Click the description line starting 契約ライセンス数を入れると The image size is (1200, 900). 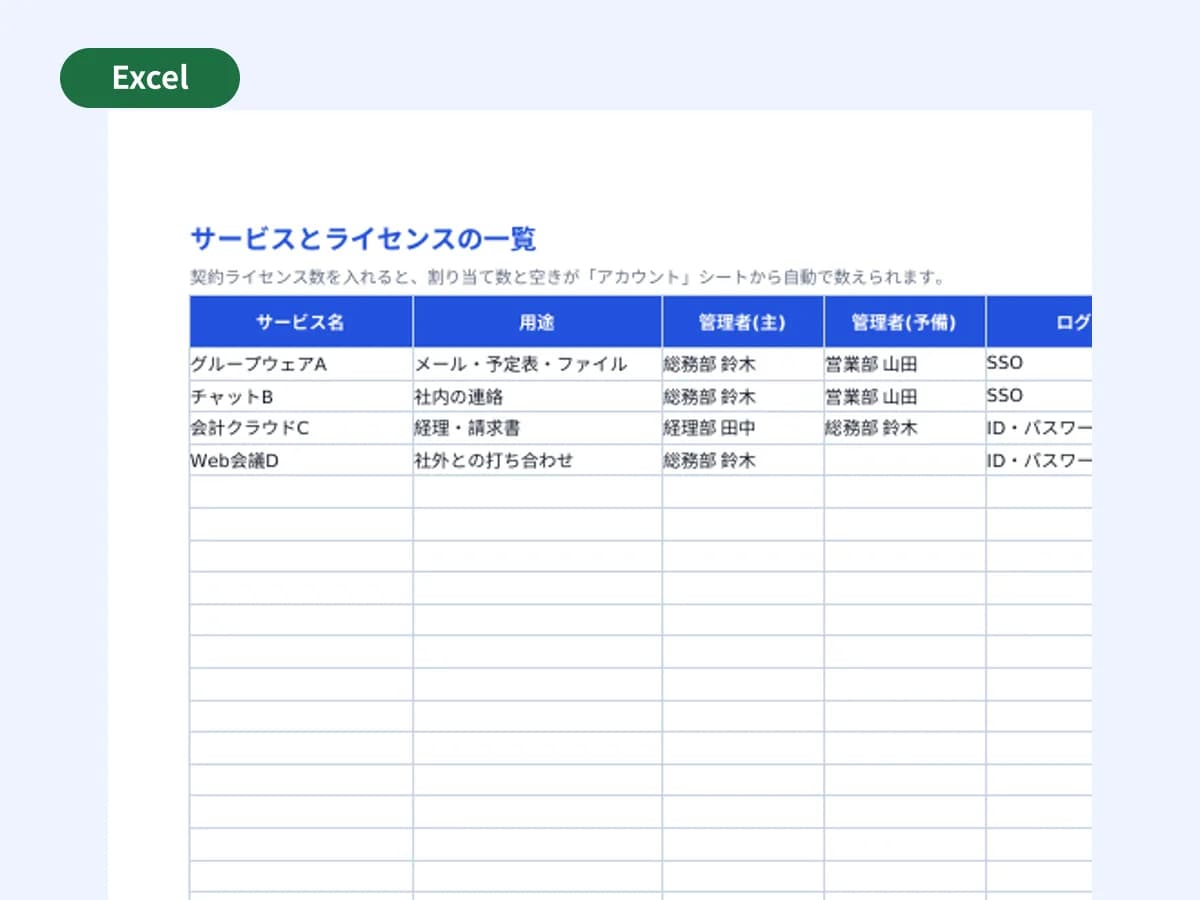[567, 277]
